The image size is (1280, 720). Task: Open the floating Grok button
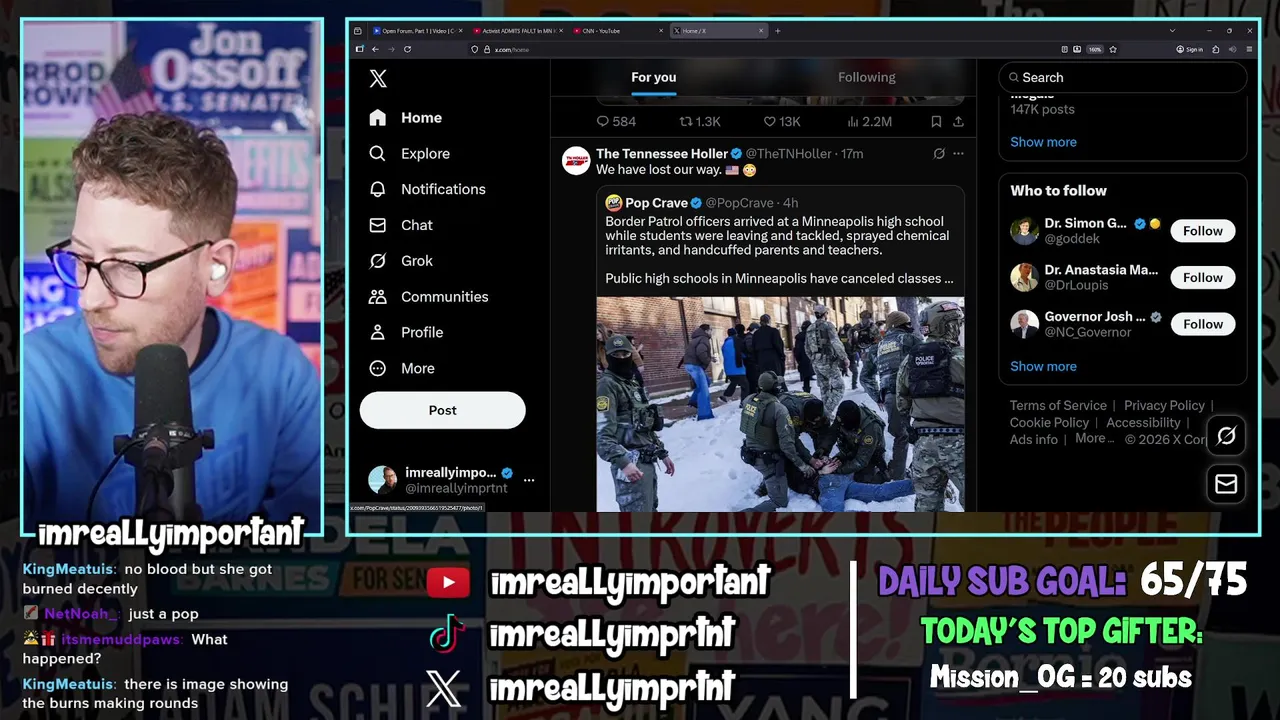click(1226, 435)
